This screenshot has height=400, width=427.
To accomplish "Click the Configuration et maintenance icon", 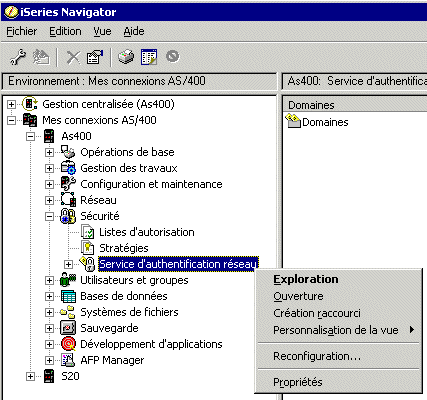I will click(x=68, y=184).
